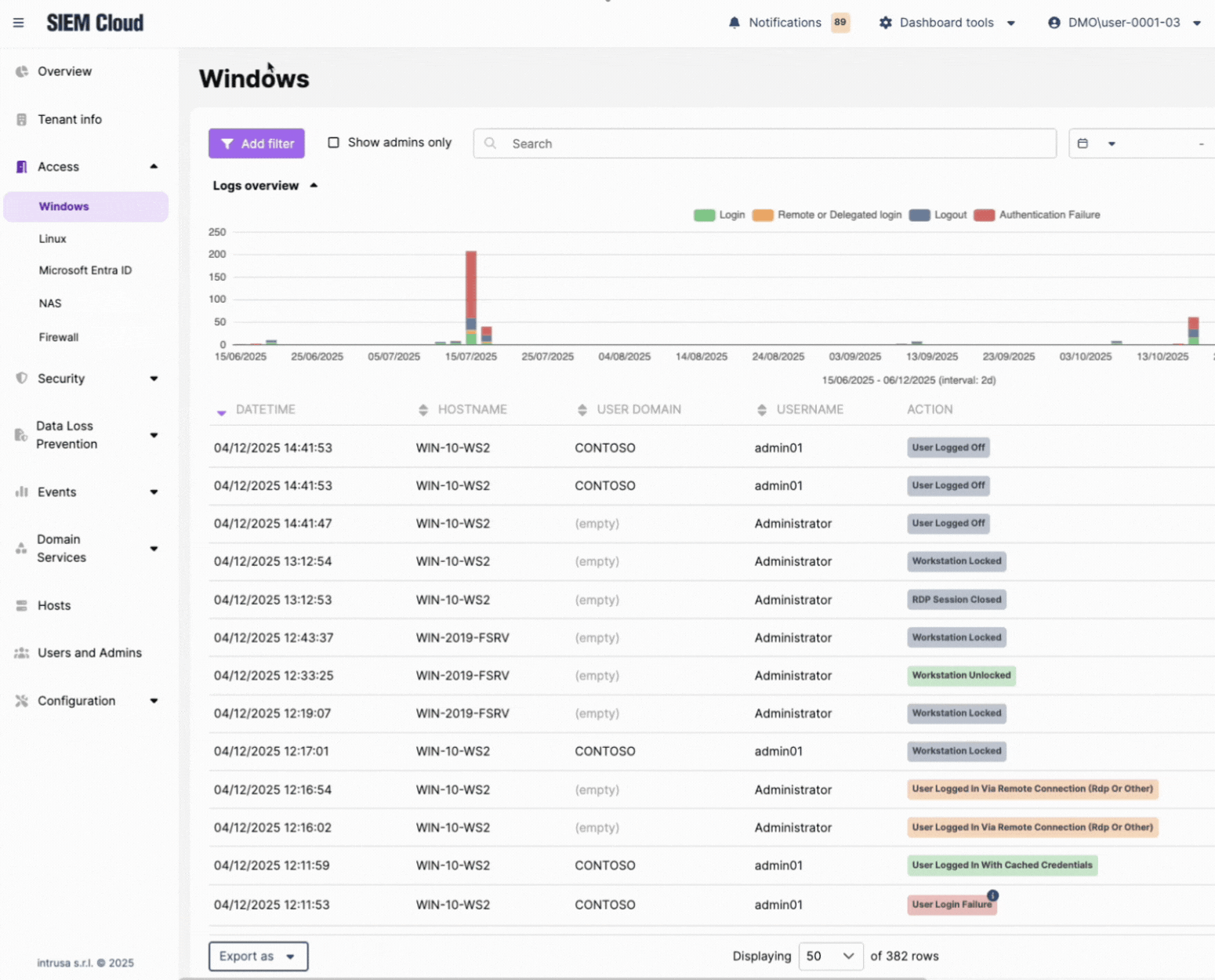Image resolution: width=1215 pixels, height=980 pixels.
Task: Click the hamburger menu icon
Action: 18,23
